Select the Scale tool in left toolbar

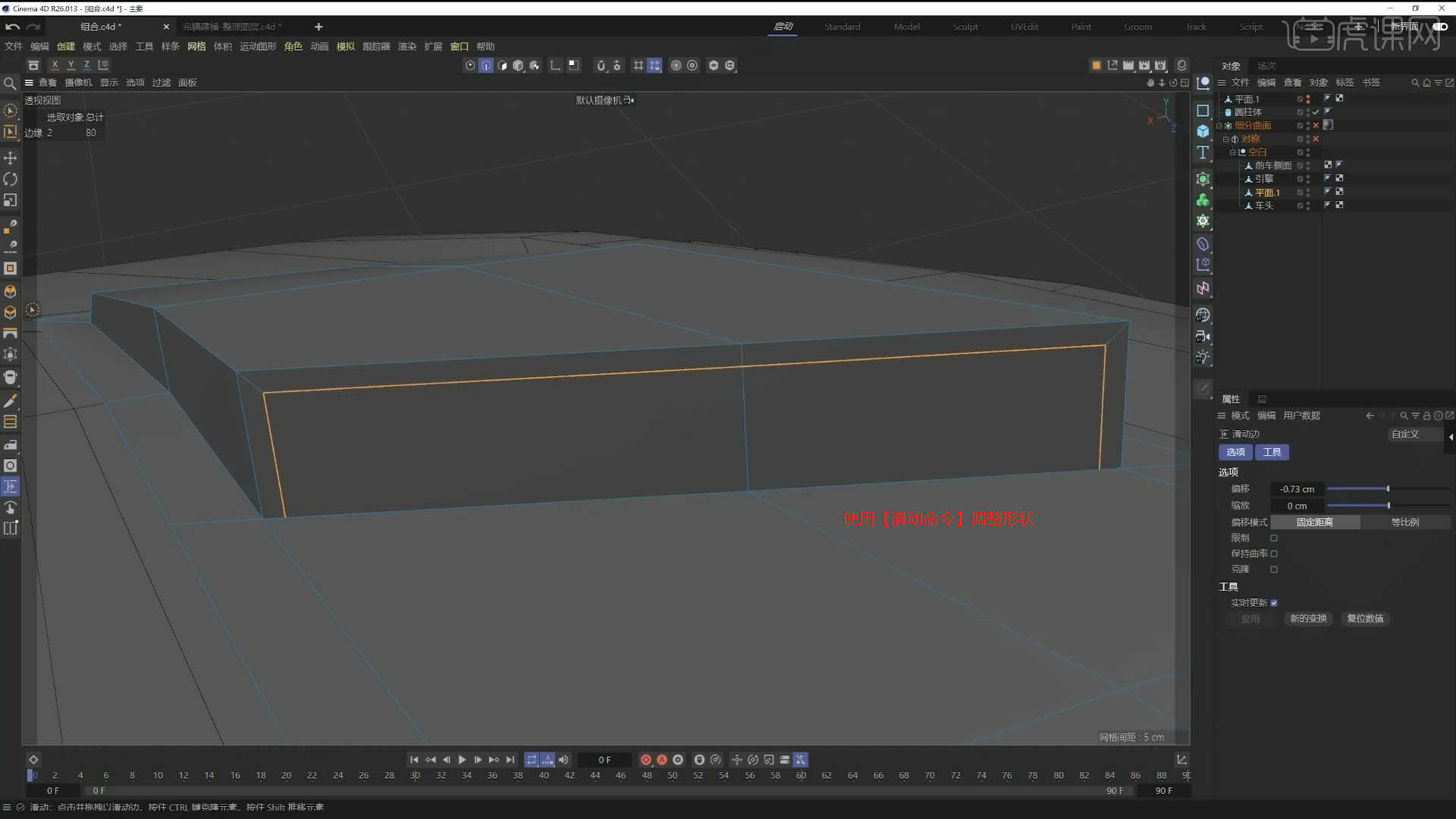pos(11,200)
